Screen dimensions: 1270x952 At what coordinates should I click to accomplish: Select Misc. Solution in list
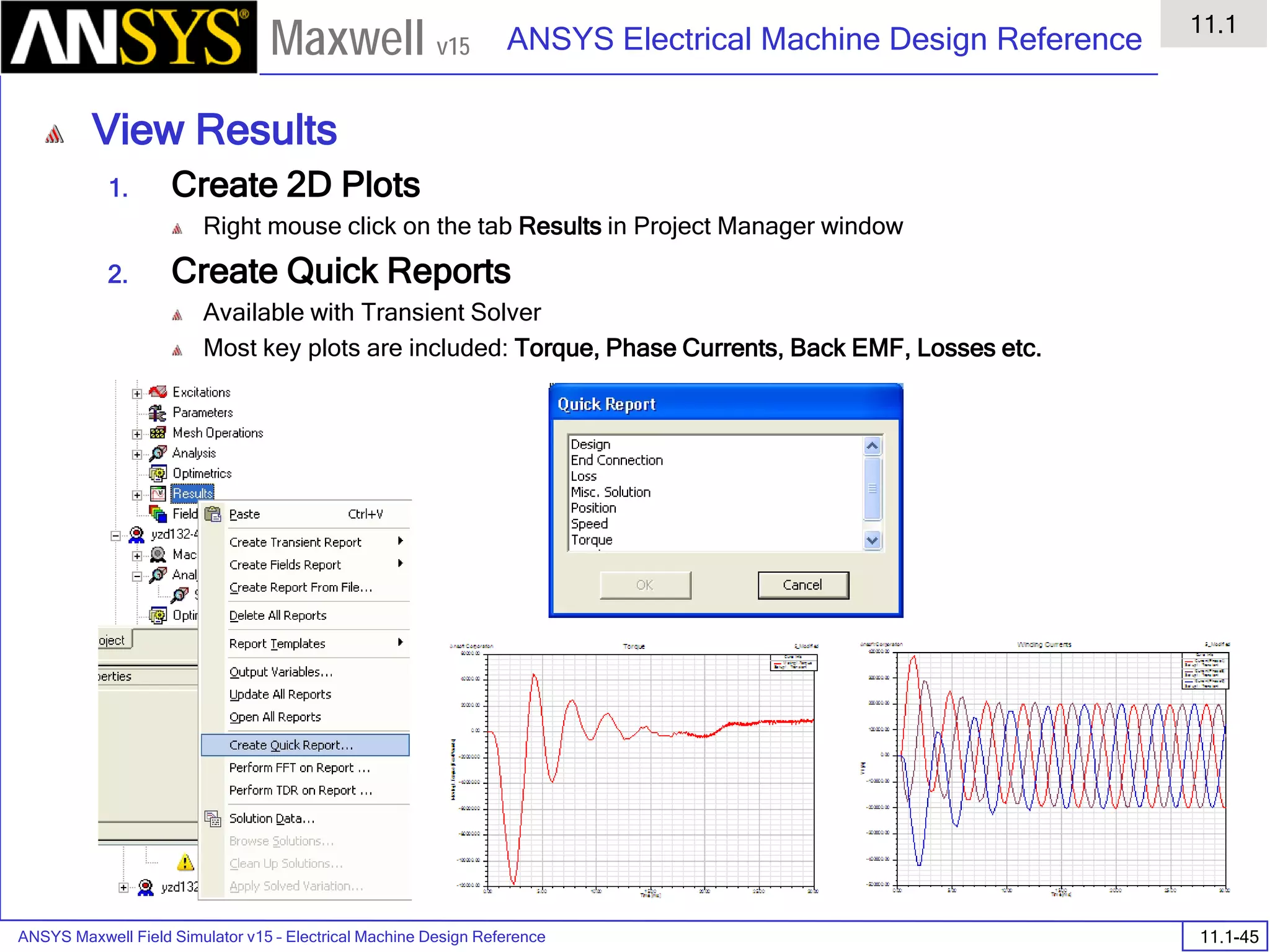[610, 492]
